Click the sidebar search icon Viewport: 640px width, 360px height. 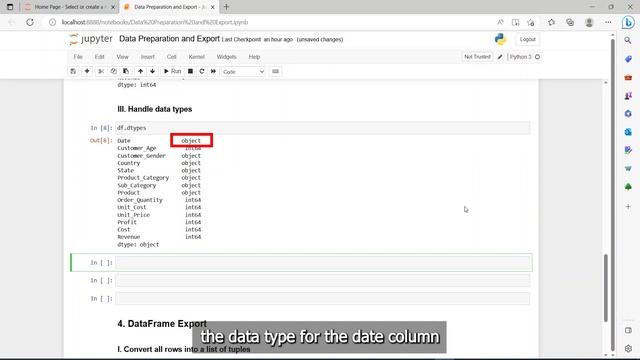tap(628, 40)
